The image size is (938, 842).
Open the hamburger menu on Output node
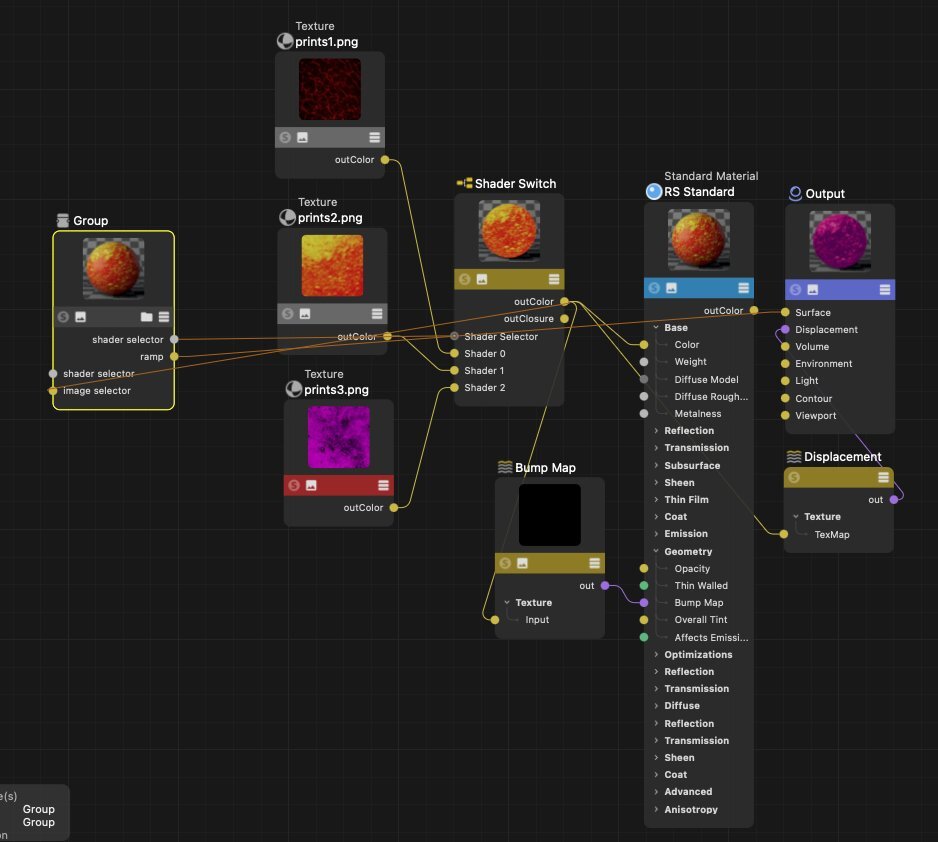coord(885,289)
